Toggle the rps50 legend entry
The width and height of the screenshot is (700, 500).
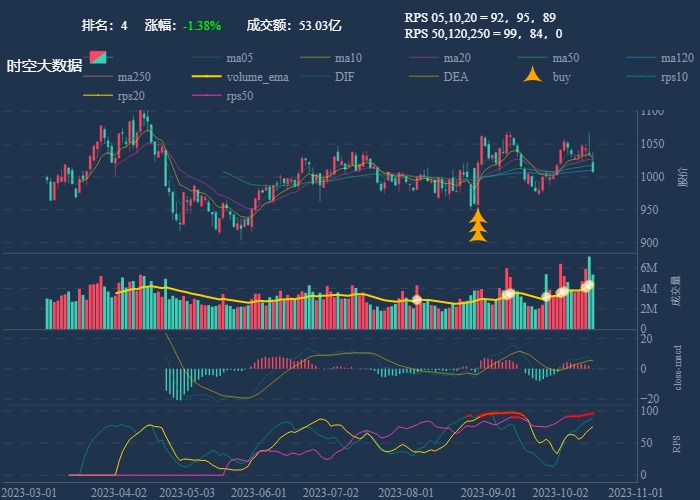[223, 96]
